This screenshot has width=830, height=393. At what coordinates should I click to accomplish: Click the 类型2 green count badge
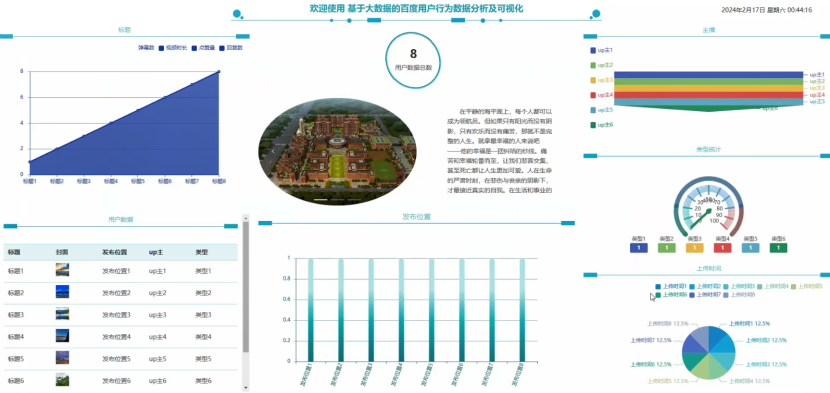667,248
